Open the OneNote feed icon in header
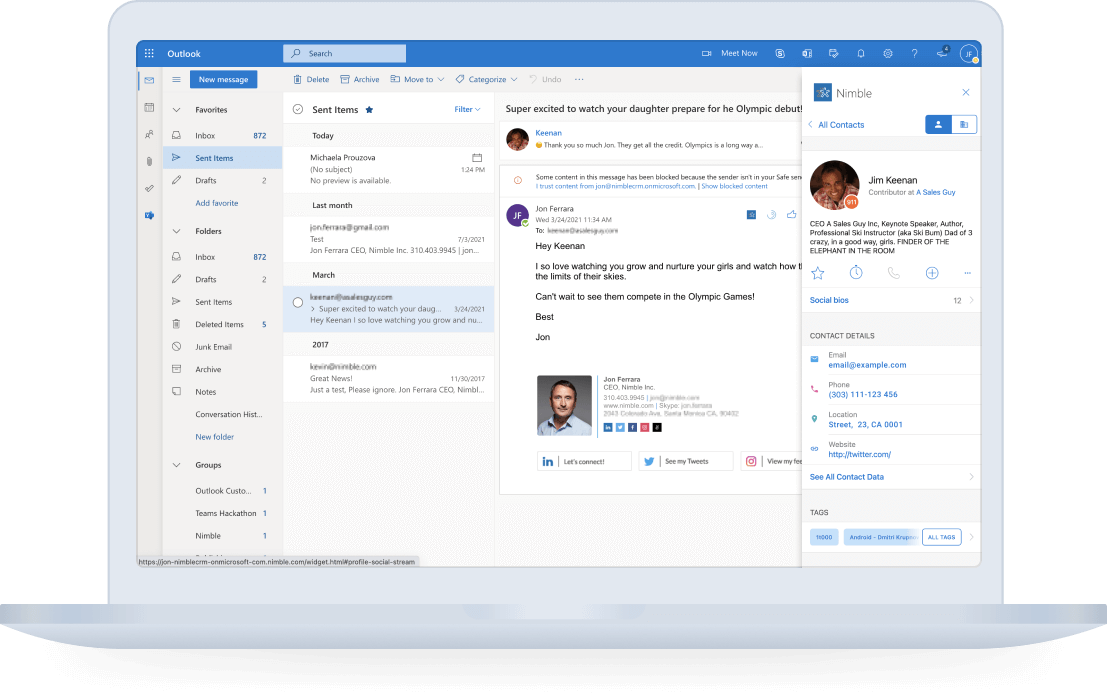Screen dimensions: 1107x698 point(807,54)
